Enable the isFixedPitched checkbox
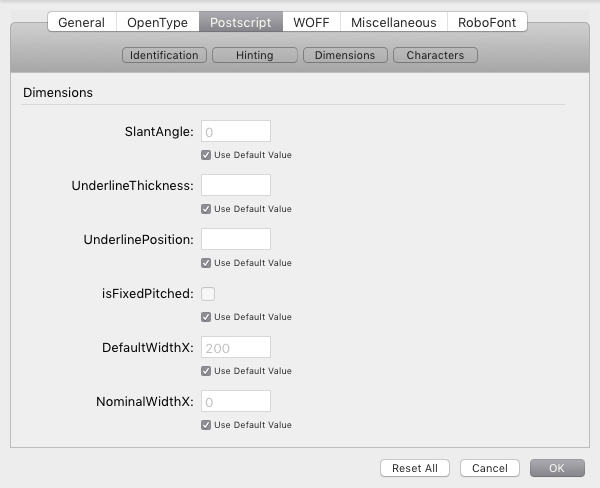This screenshot has height=488, width=600. click(x=208, y=293)
